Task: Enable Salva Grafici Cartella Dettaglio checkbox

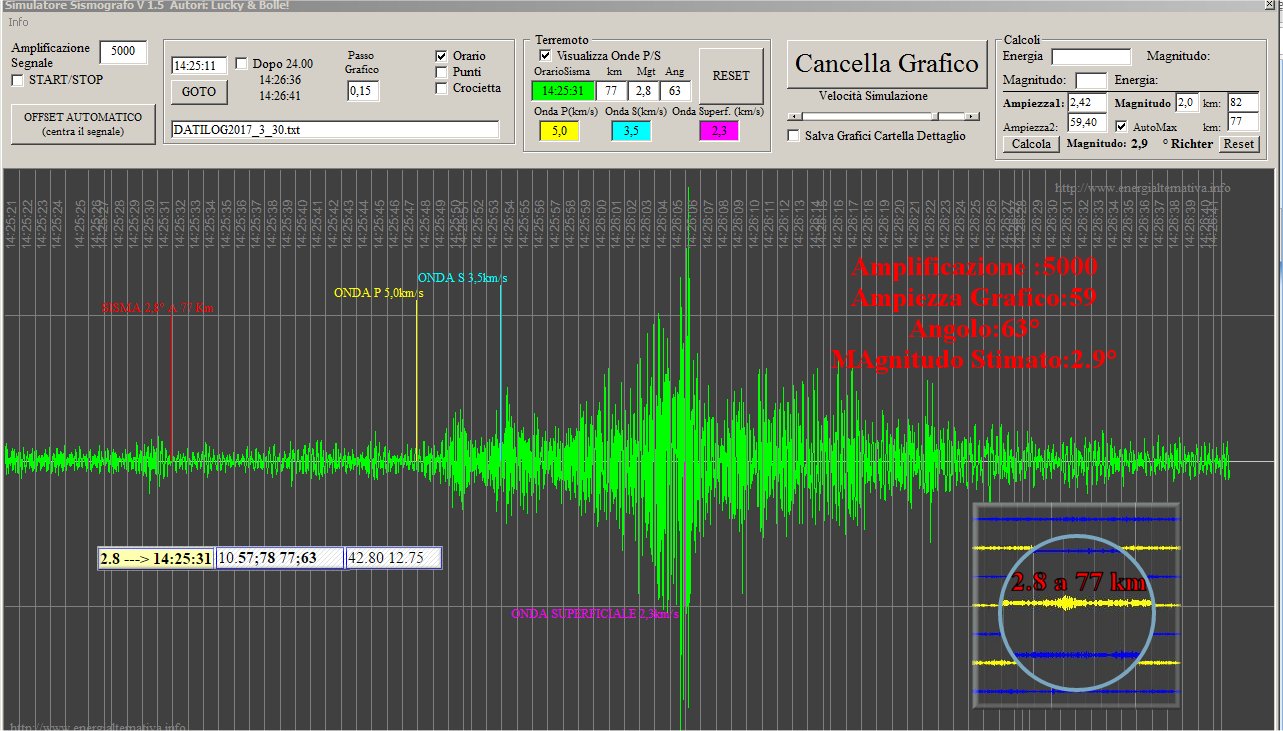Action: pos(794,135)
